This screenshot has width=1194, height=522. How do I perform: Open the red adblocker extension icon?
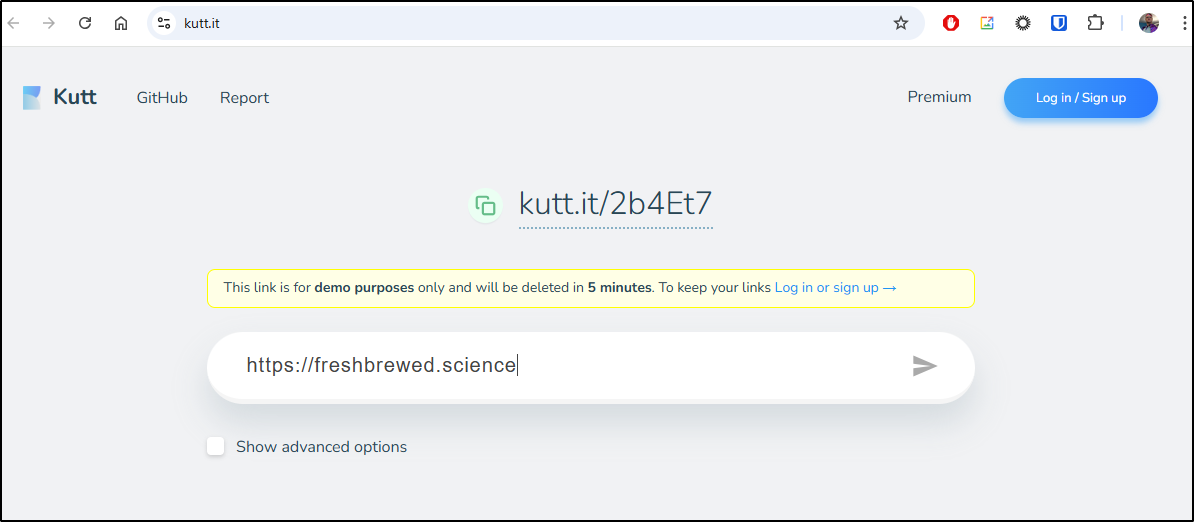pyautogui.click(x=950, y=24)
